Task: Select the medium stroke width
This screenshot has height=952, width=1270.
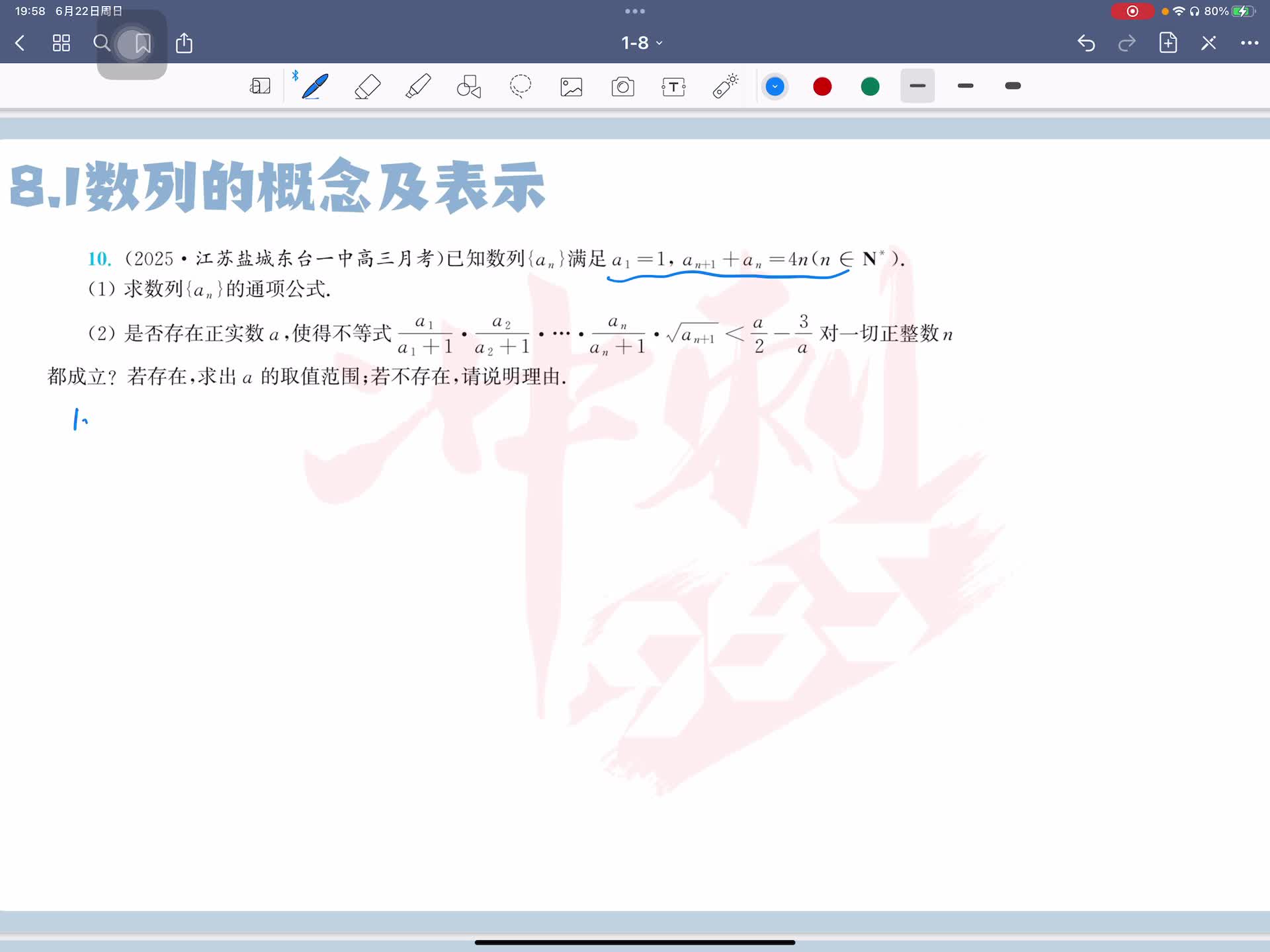Action: coord(965,86)
